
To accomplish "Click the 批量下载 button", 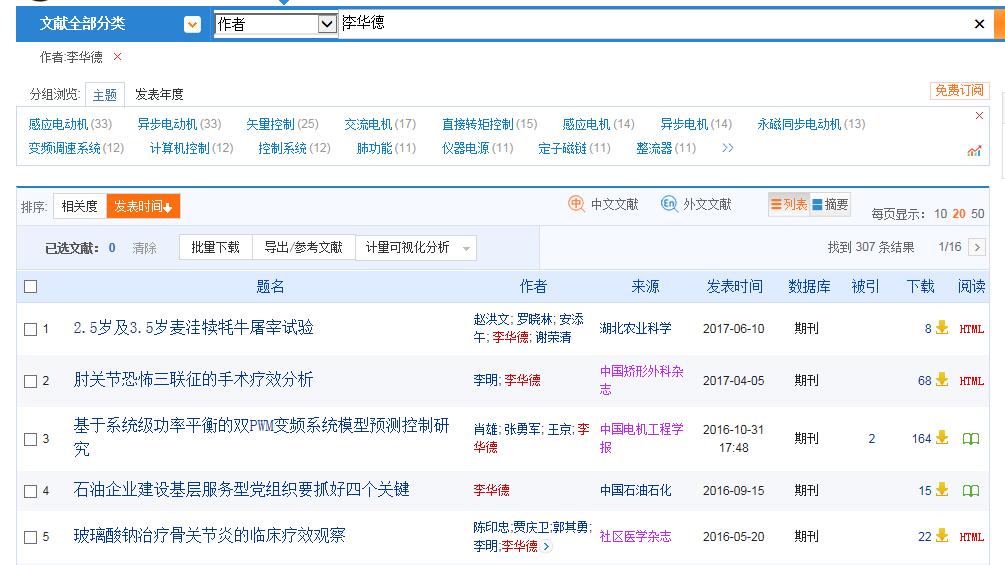I will tap(215, 247).
